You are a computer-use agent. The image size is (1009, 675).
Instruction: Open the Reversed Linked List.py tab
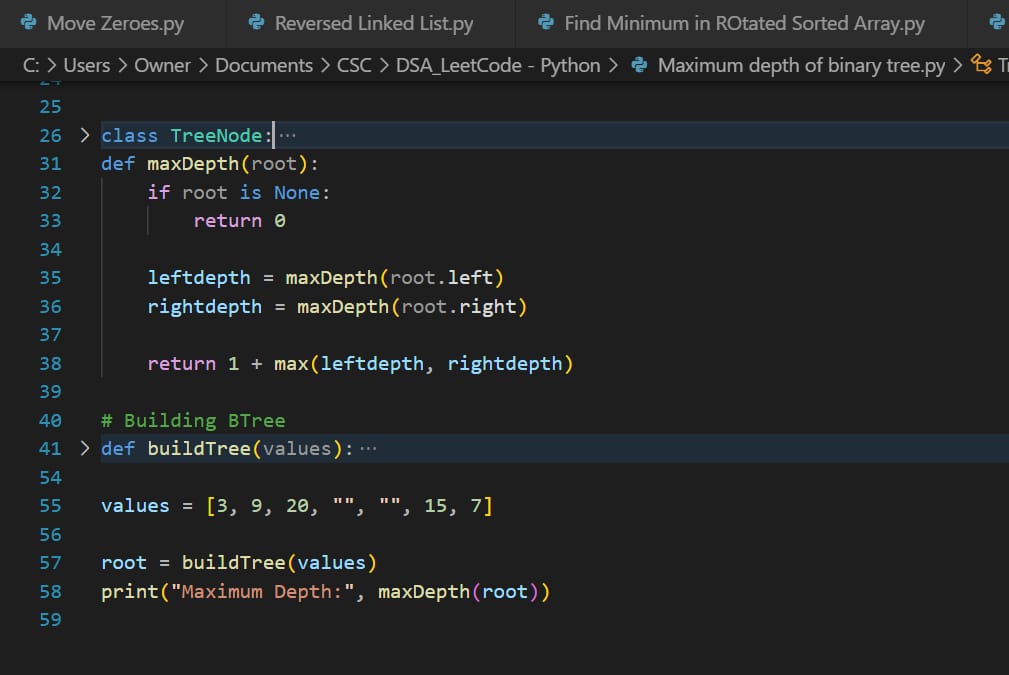tap(371, 23)
